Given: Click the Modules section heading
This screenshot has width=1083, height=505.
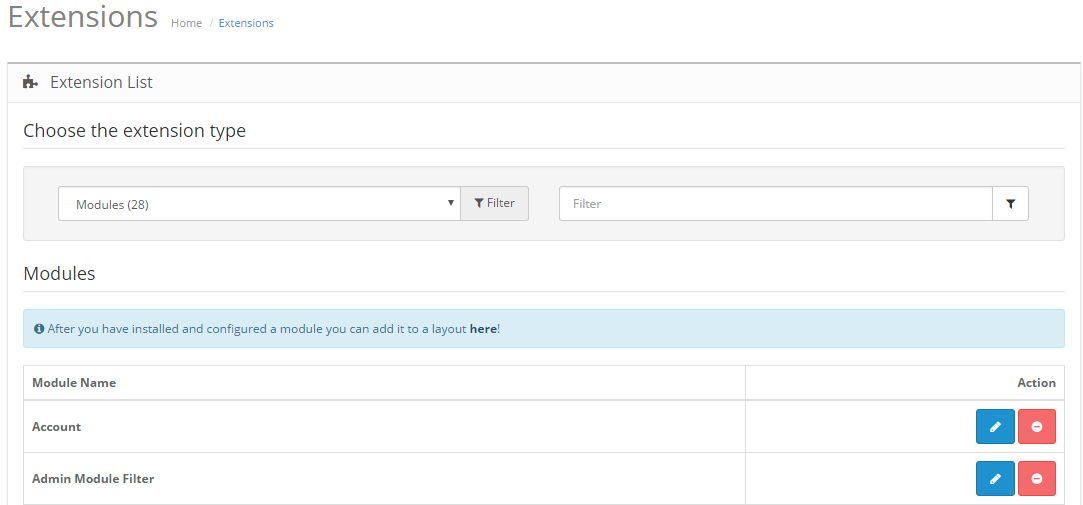Looking at the screenshot, I should pos(59,274).
